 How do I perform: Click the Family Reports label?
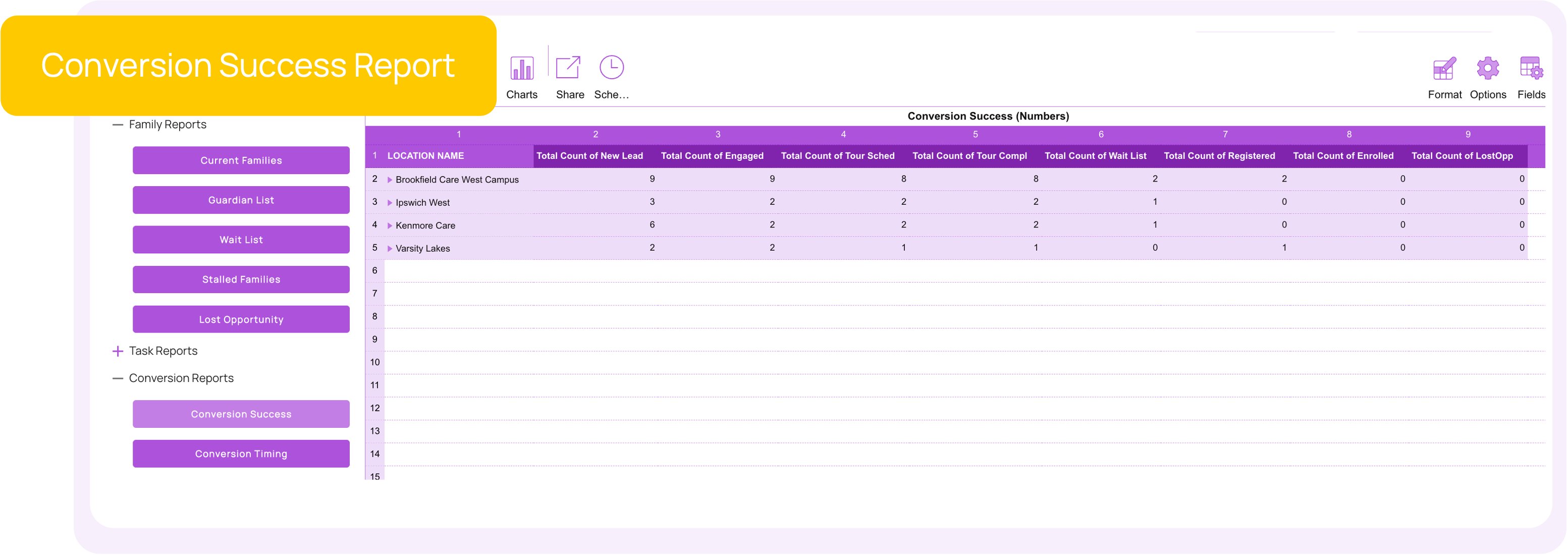[x=168, y=125]
